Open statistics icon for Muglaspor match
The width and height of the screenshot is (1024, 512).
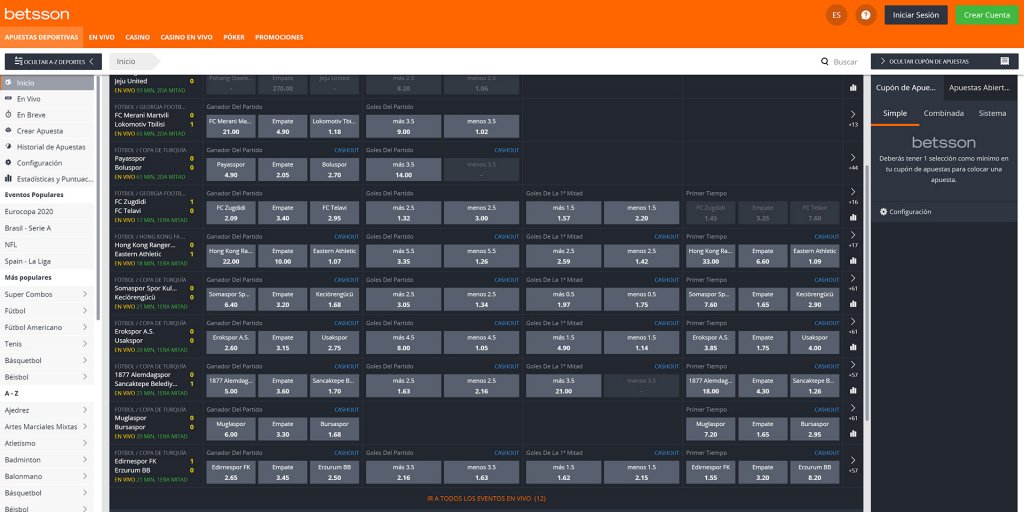[853, 433]
